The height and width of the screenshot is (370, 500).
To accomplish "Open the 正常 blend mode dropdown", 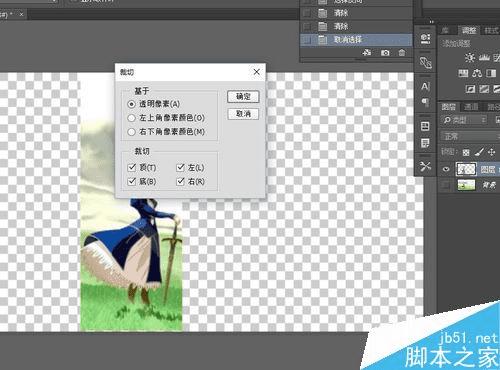I will click(x=470, y=136).
